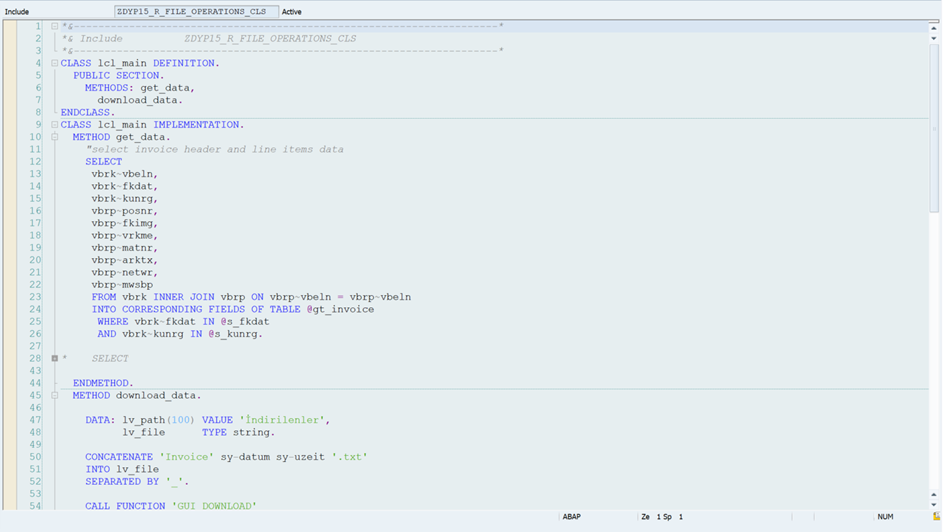Set a breakpoint in the margin at line 23
This screenshot has height=532, width=945.
tap(10, 297)
